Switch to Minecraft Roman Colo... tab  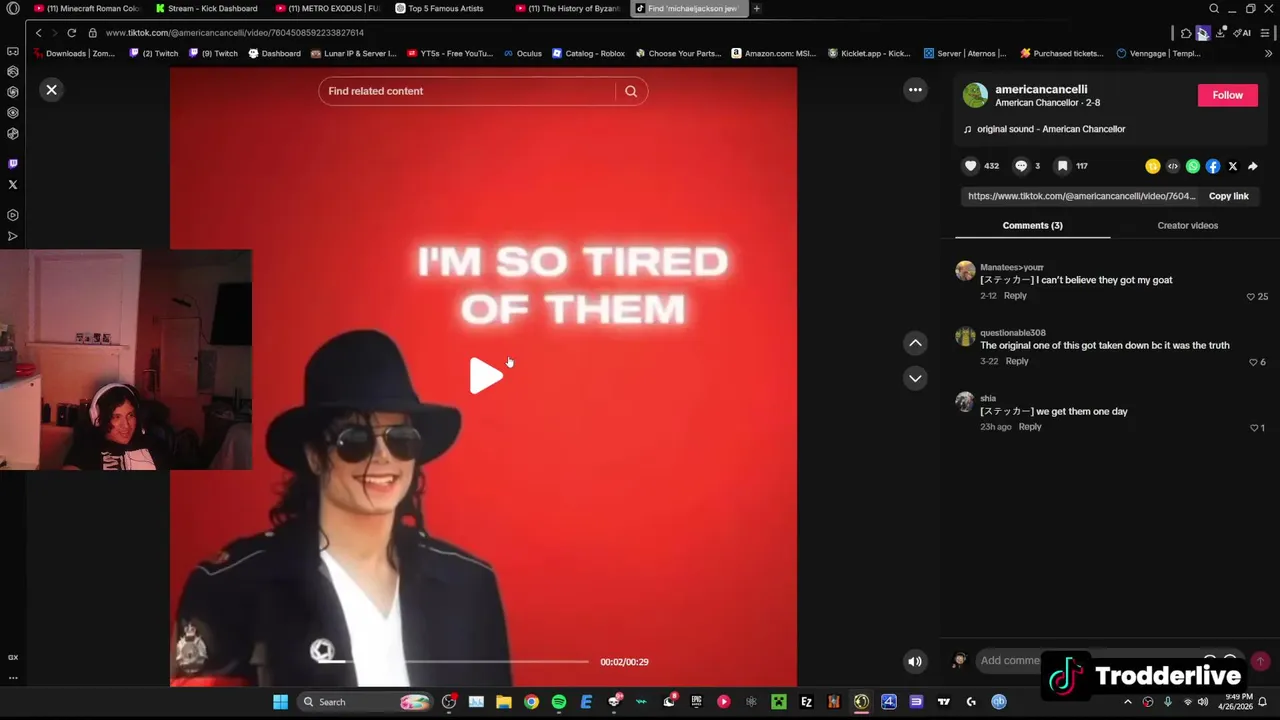(x=87, y=8)
